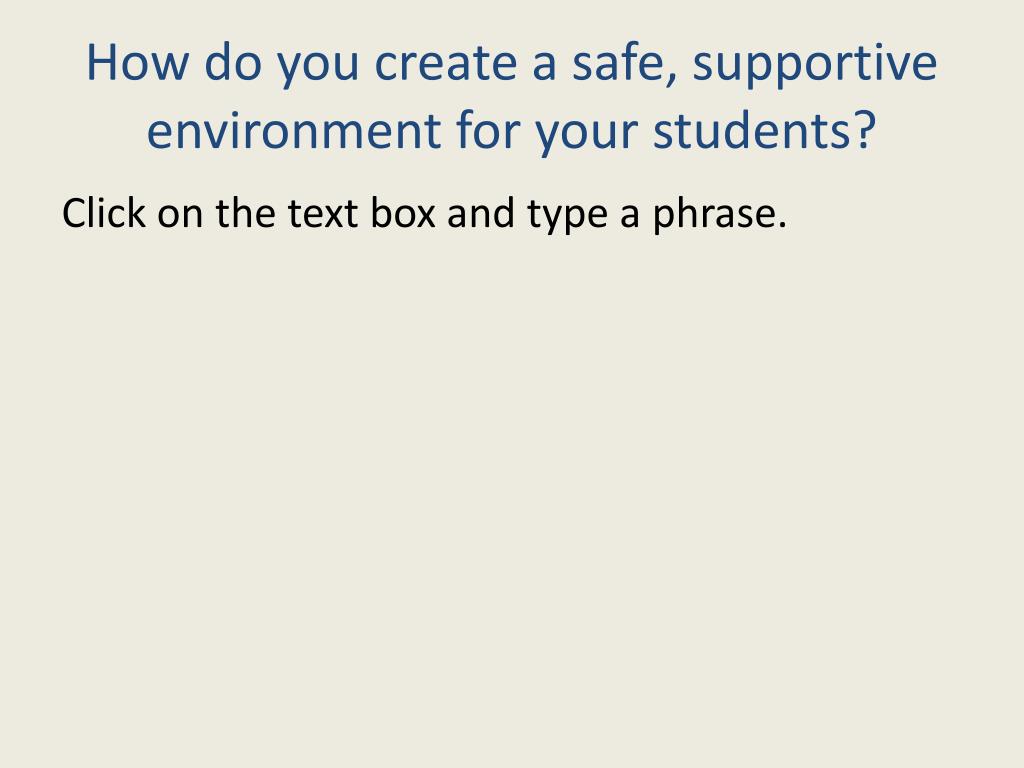Click the word 'for' in the heading
The image size is (1024, 768).
point(487,129)
